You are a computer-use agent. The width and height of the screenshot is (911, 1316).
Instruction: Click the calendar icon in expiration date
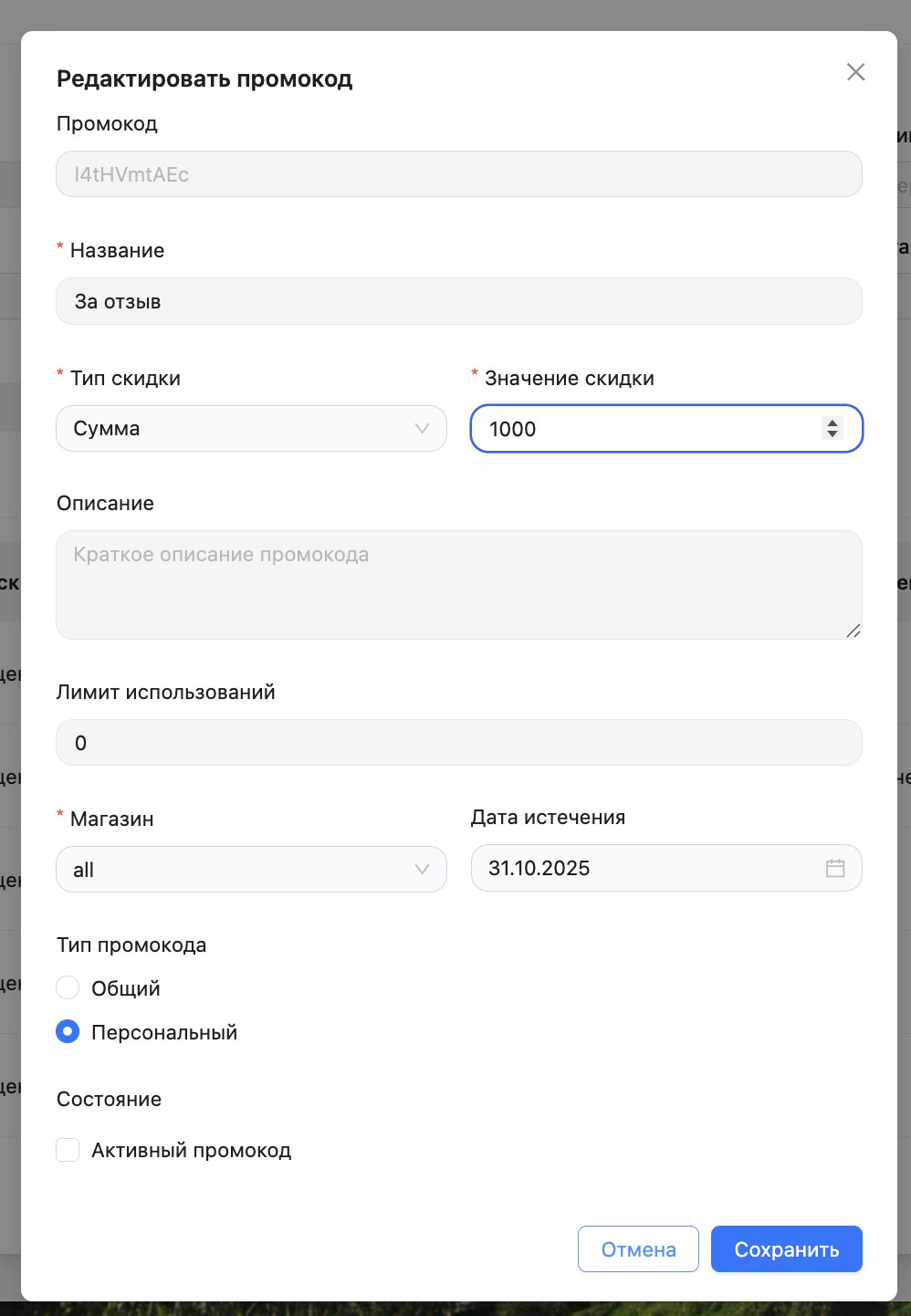point(834,868)
